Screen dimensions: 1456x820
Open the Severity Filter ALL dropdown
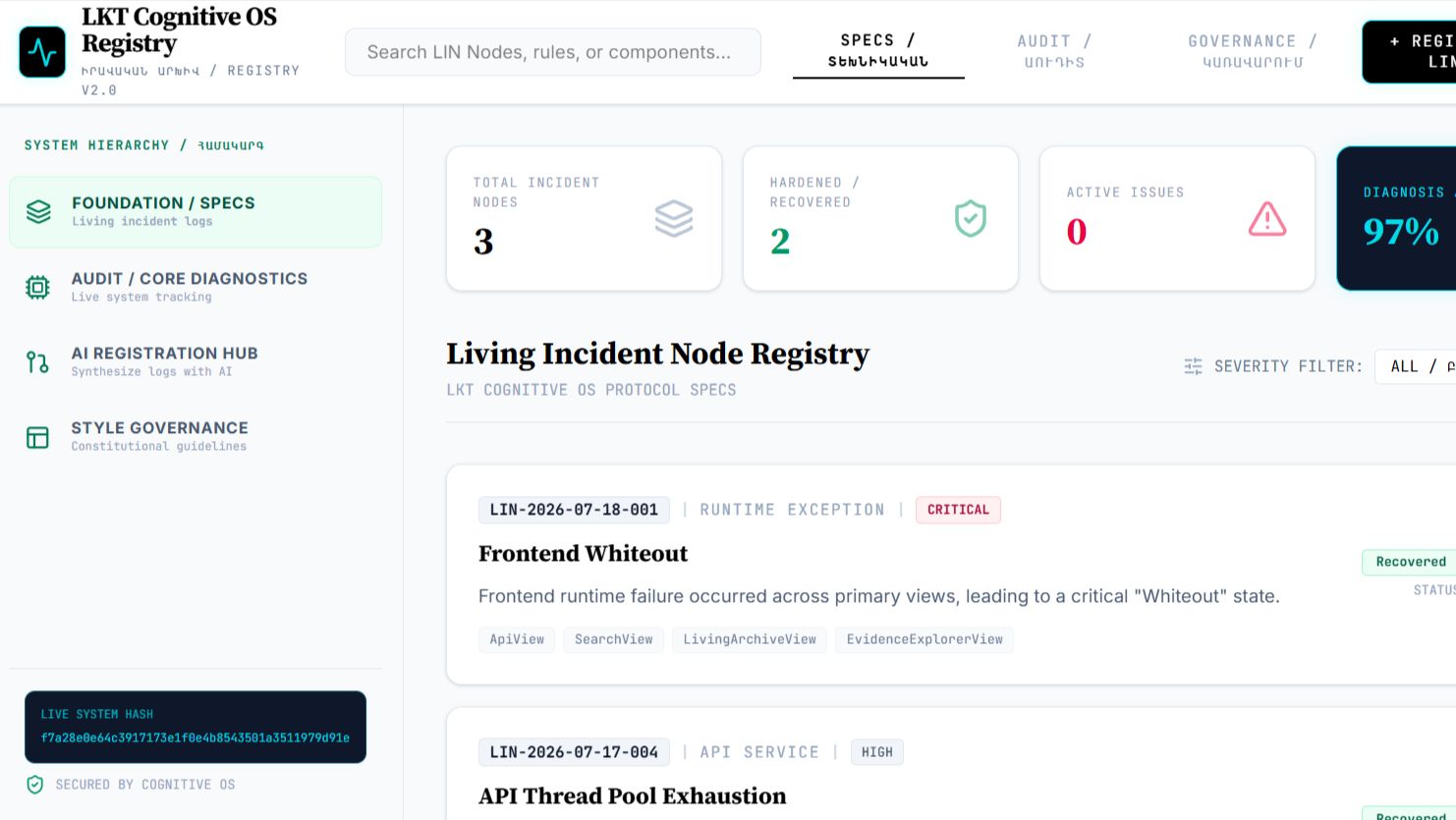(x=1416, y=366)
